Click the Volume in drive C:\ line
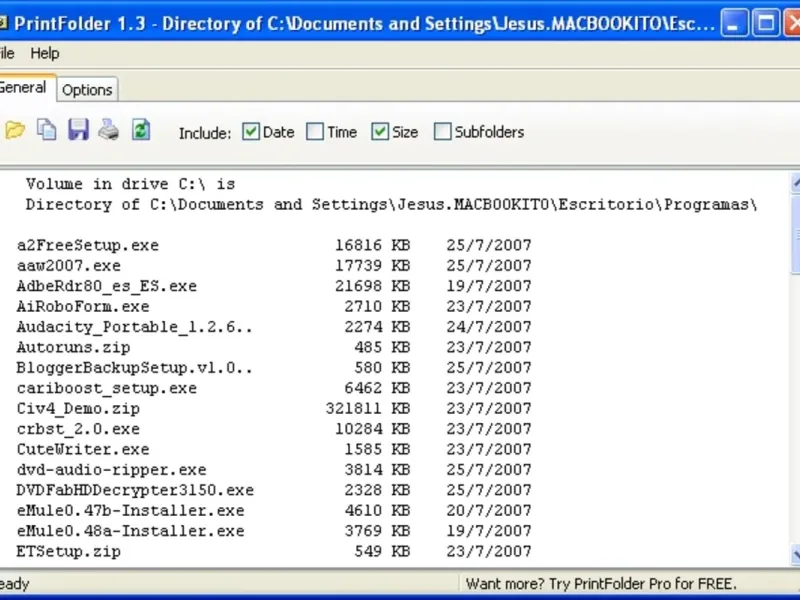800x600 pixels. 131,184
